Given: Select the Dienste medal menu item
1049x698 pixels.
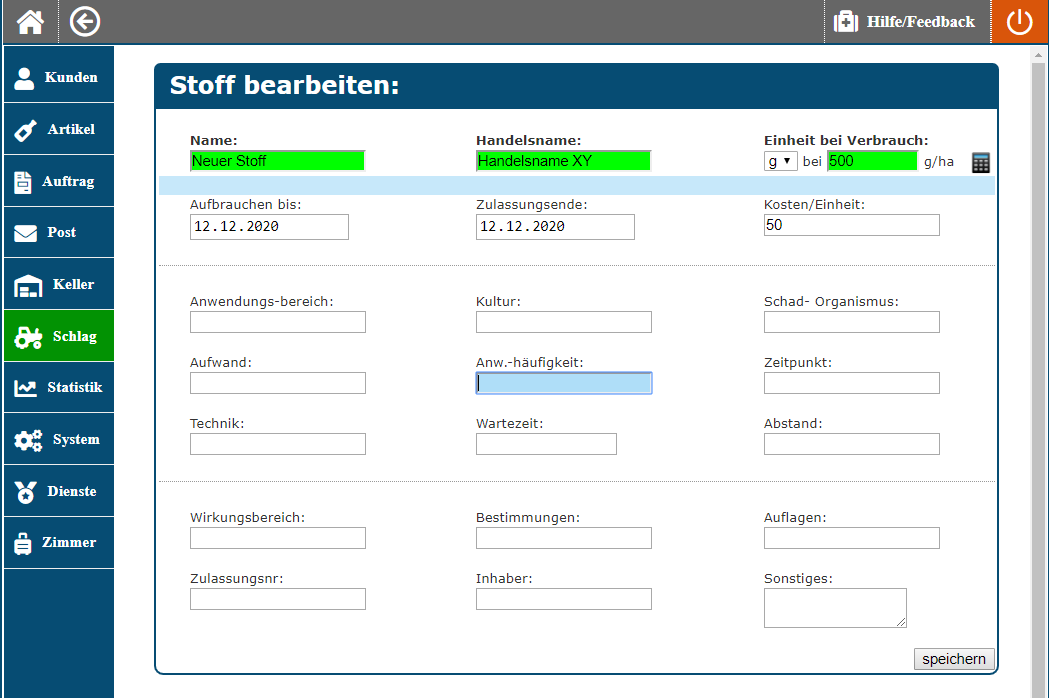Looking at the screenshot, I should (x=58, y=491).
